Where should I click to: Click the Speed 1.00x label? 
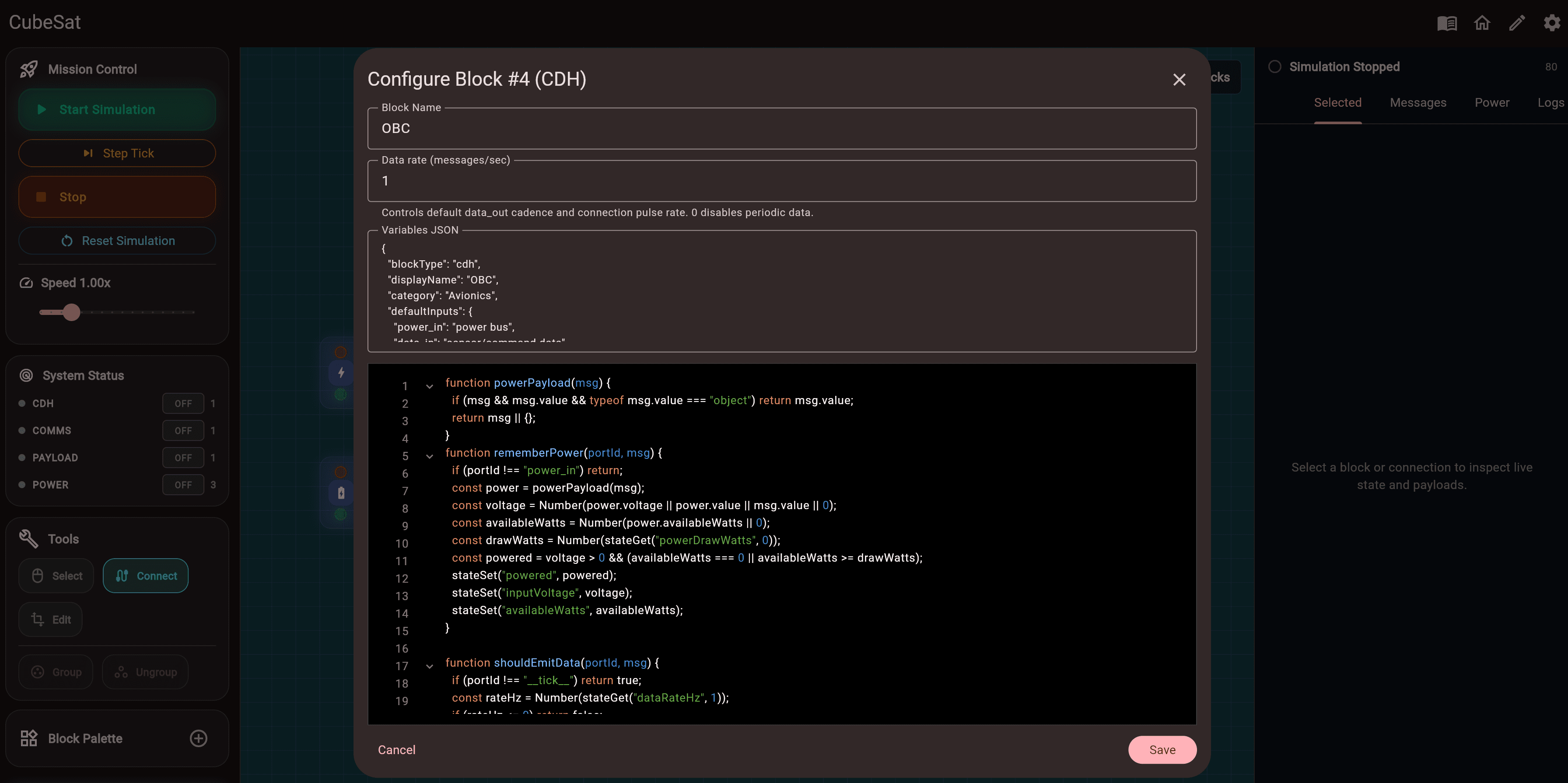click(76, 283)
